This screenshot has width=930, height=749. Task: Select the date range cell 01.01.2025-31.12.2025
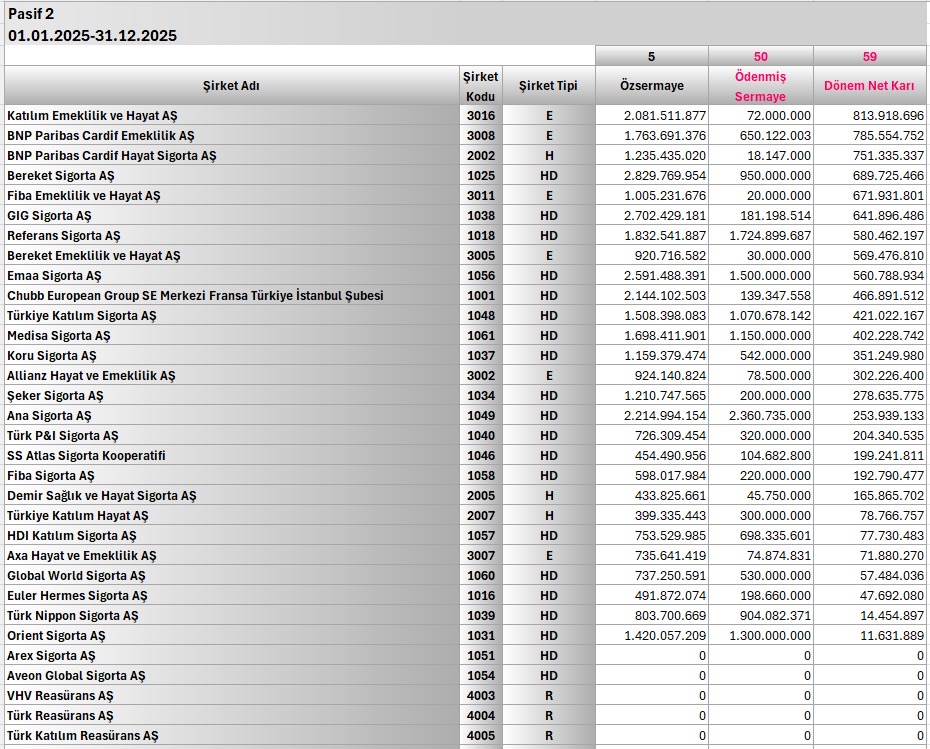[92, 35]
